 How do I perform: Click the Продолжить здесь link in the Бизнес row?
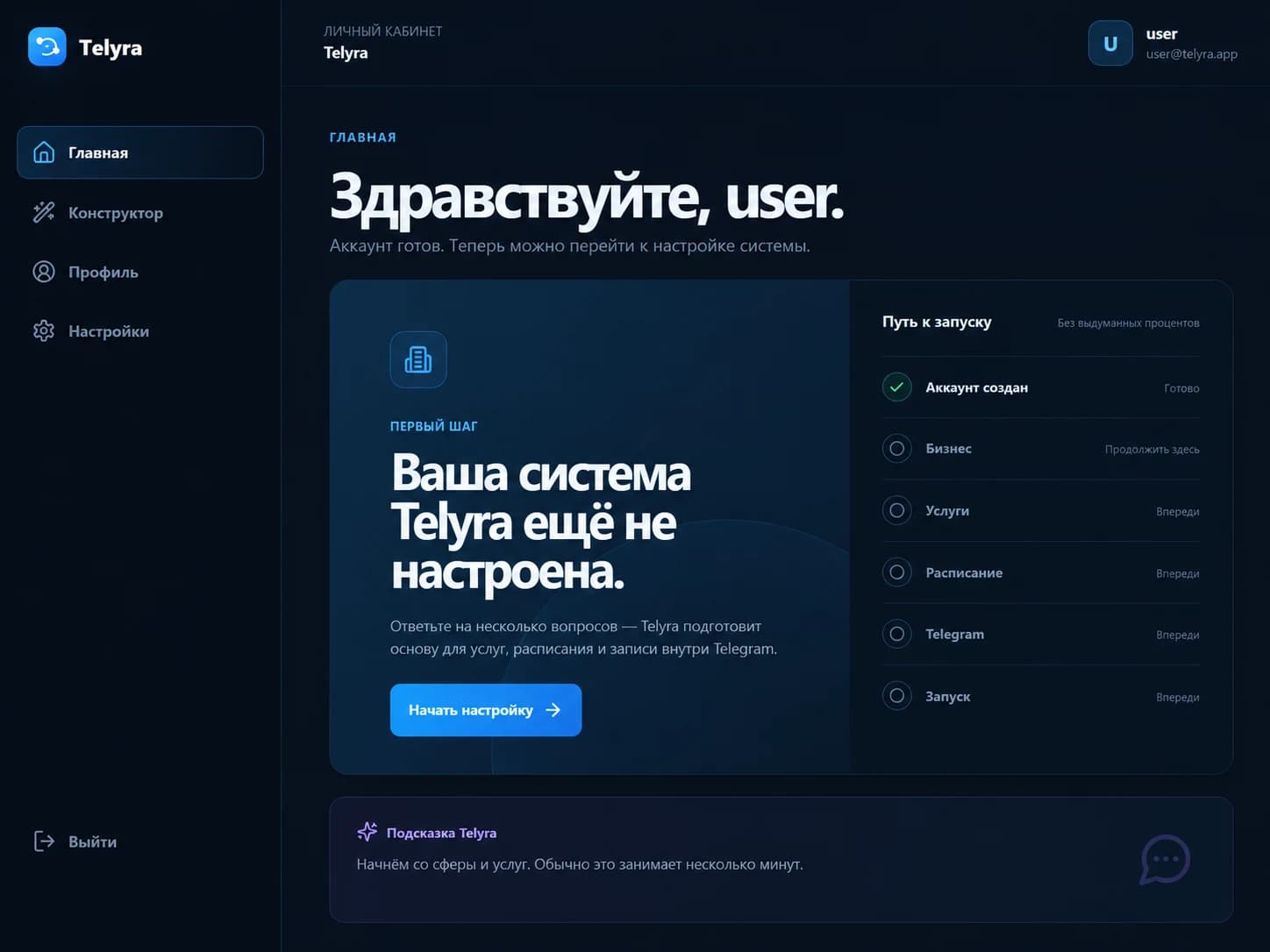1152,450
